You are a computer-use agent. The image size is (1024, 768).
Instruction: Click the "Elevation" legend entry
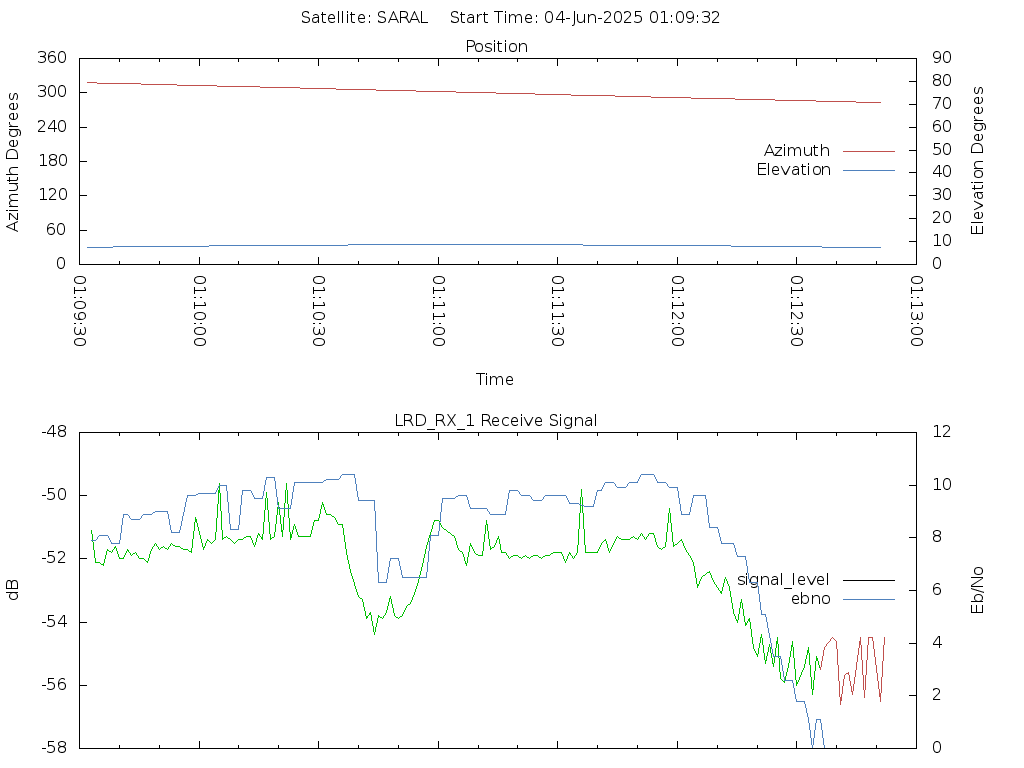793,170
